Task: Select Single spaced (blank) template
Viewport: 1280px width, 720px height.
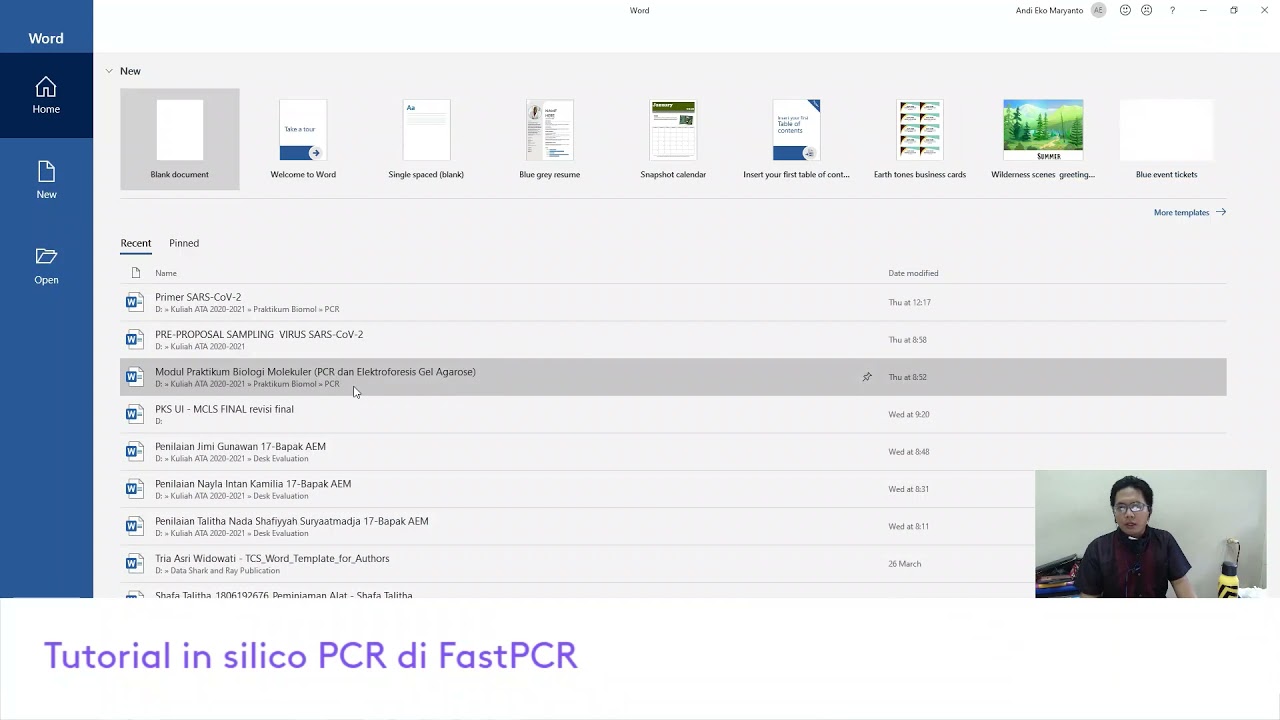Action: 426,139
